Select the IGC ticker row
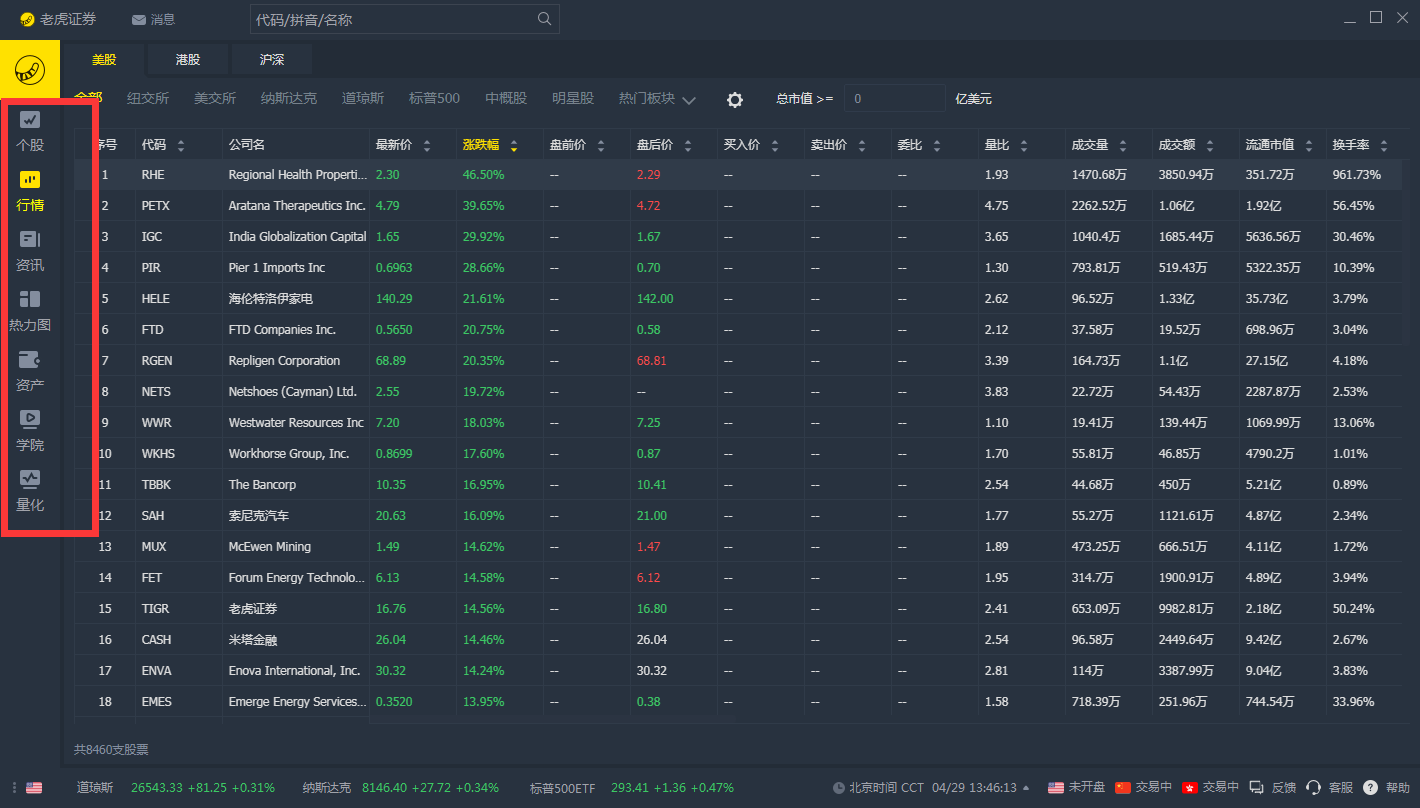 pos(738,236)
